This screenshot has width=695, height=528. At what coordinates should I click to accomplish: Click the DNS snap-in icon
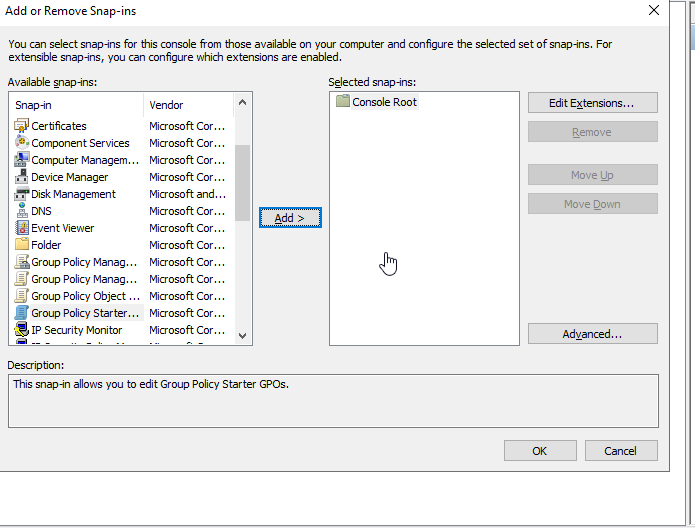point(22,211)
